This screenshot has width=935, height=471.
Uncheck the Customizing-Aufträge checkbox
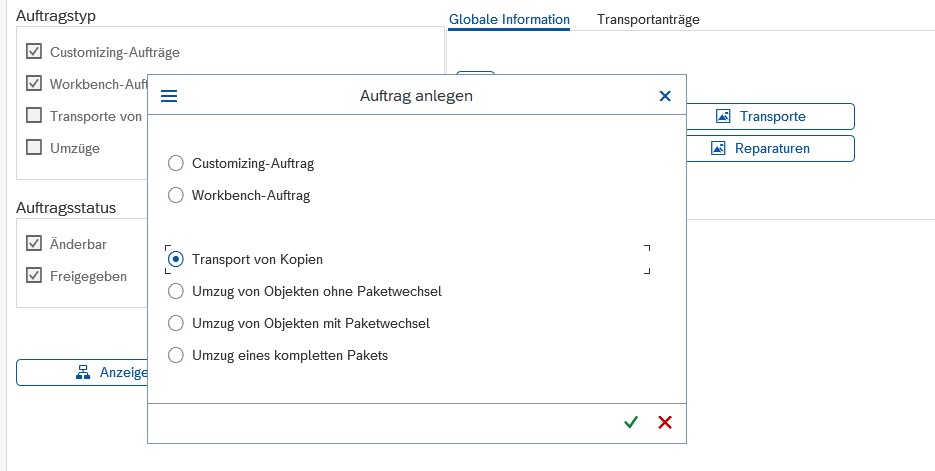point(34,51)
